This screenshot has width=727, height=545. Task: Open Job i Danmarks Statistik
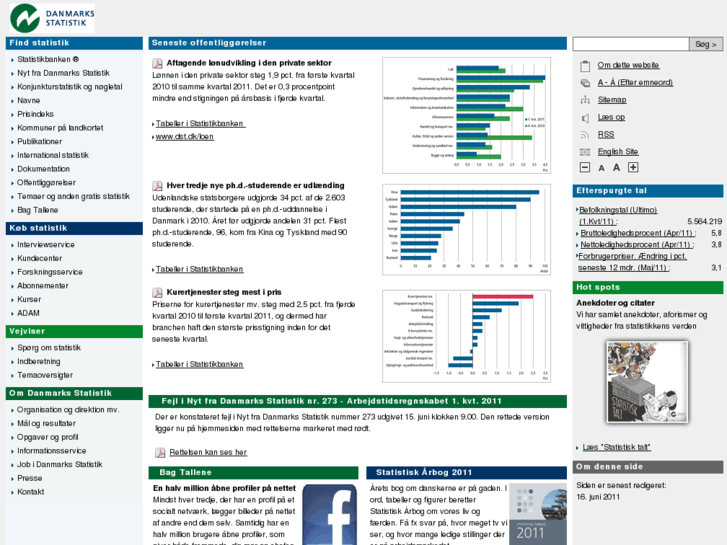click(x=60, y=465)
